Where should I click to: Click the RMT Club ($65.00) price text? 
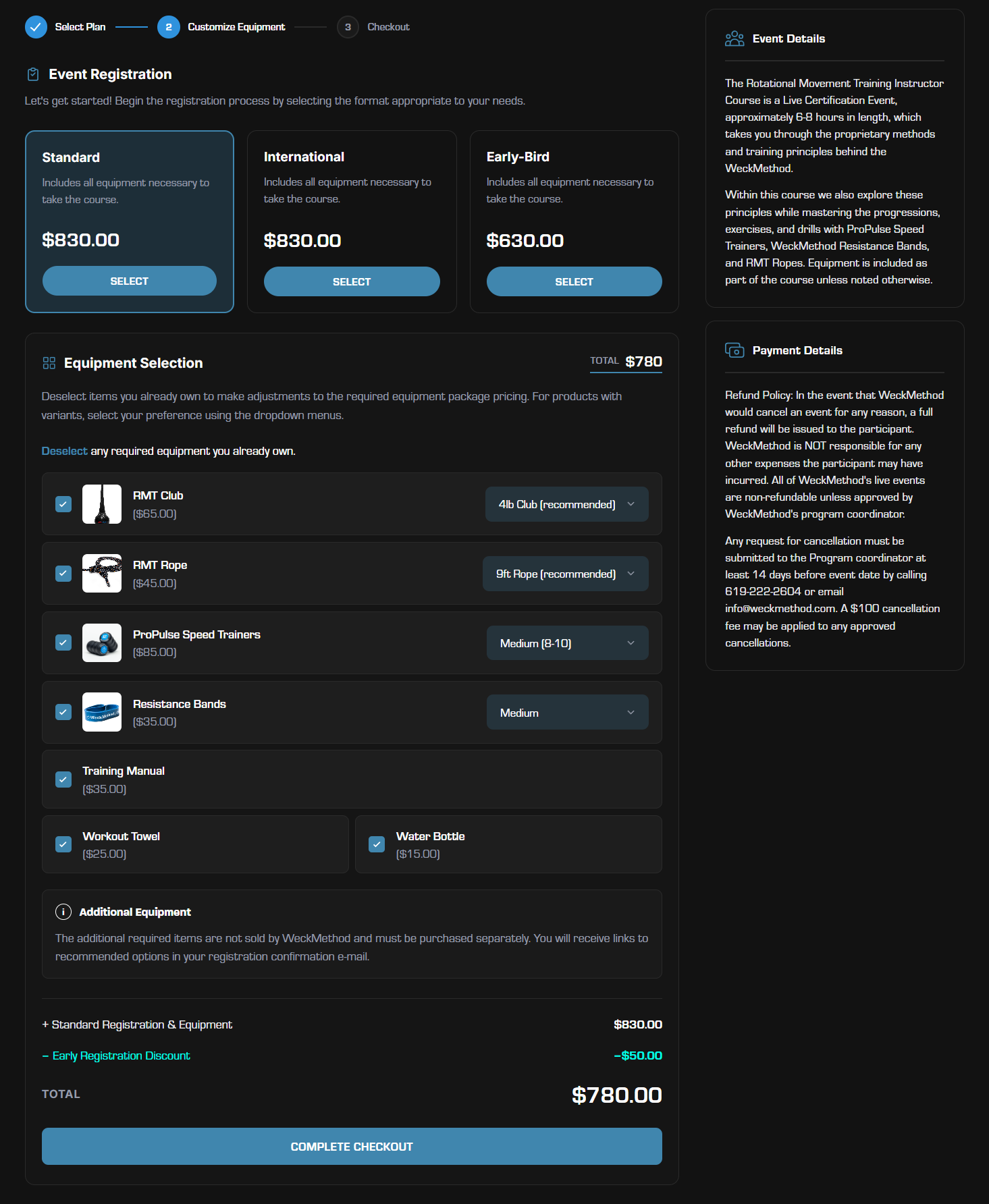[155, 514]
